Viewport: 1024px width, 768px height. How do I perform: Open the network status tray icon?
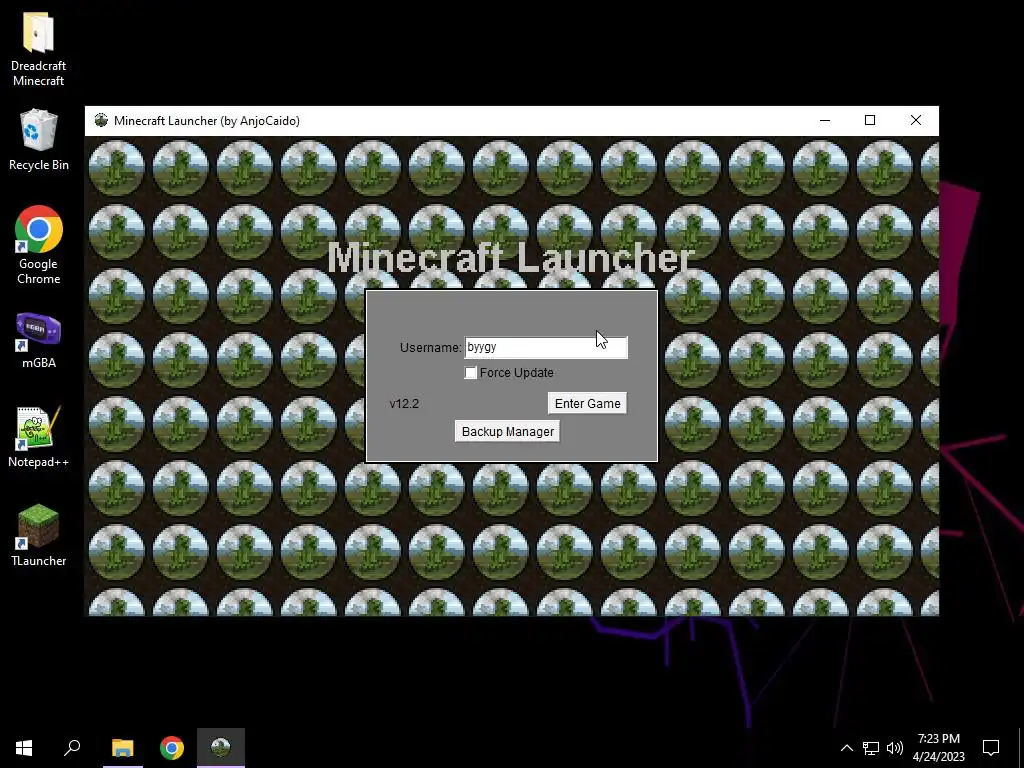(x=871, y=748)
